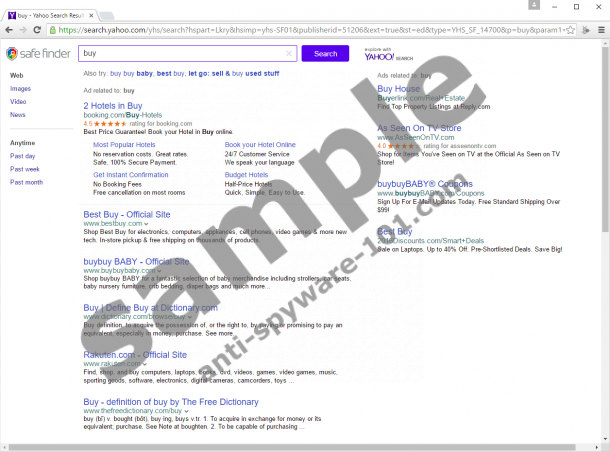Filter results by Past week
Screen dimensions: 610x452
click(x=24, y=169)
